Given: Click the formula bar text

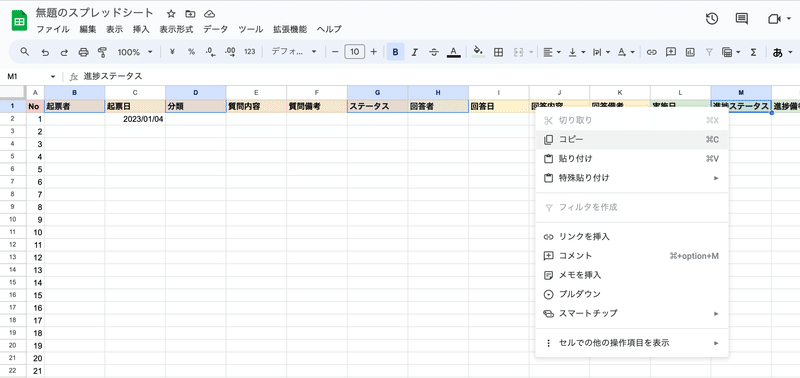Looking at the screenshot, I should pos(113,76).
